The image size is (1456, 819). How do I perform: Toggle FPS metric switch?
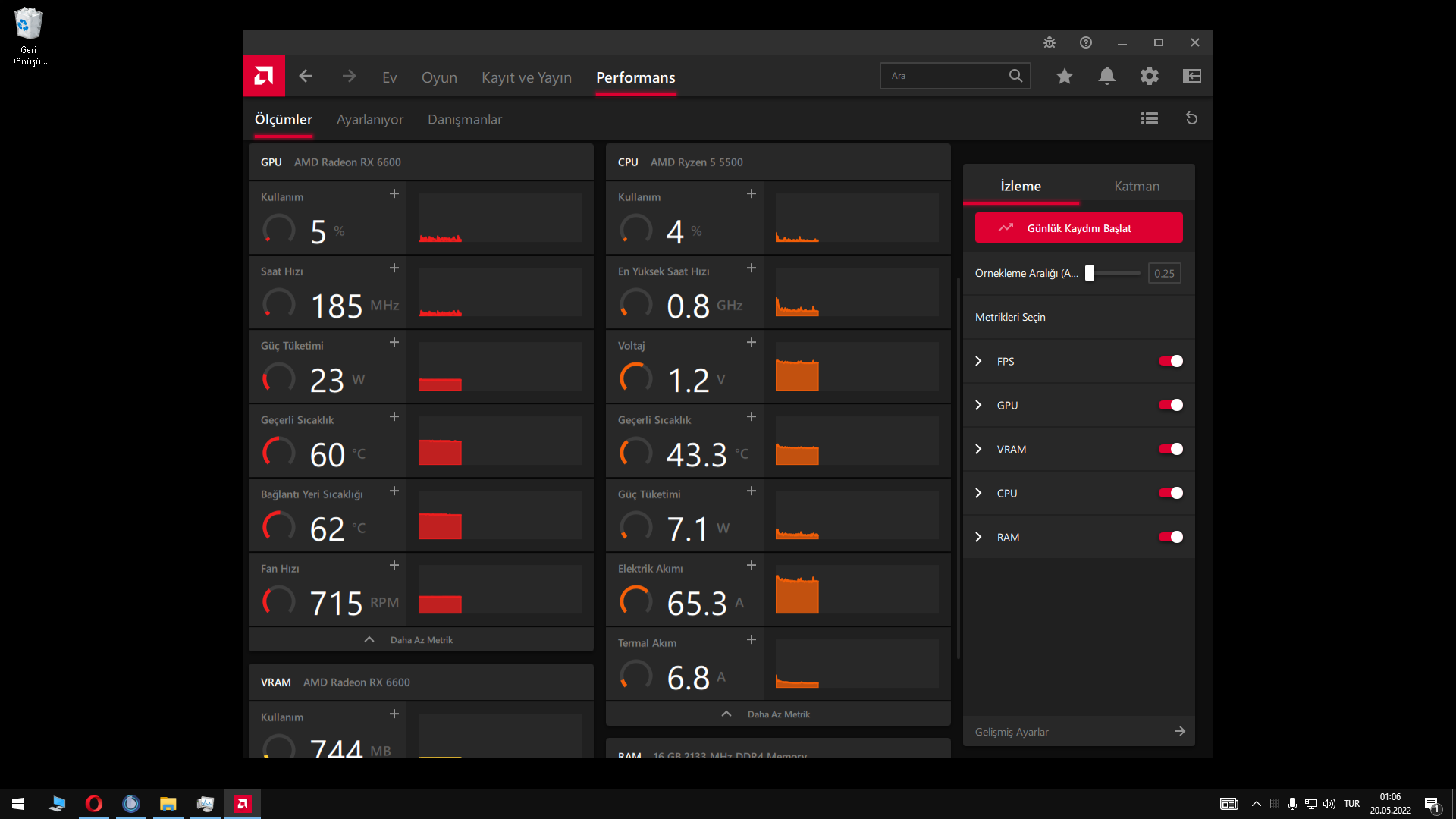(x=1170, y=362)
